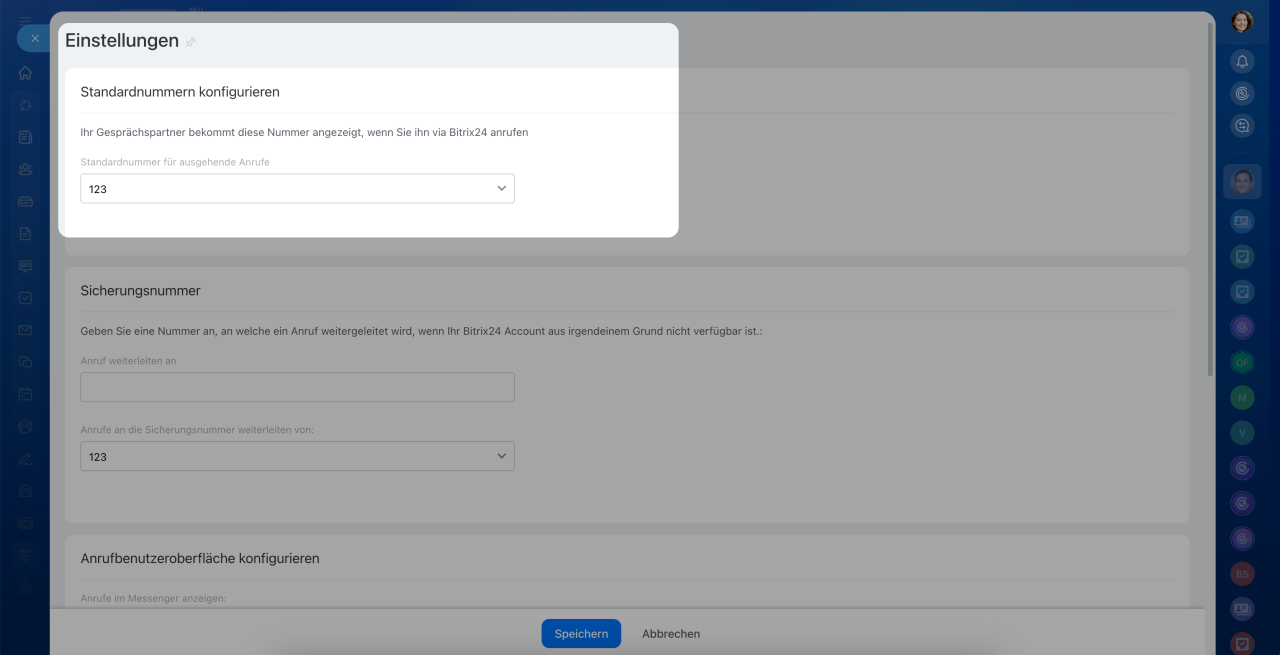Click Anrufbenutzeroberfläche konfigurieren heading
Screen dimensions: 1280x655
click(x=200, y=559)
